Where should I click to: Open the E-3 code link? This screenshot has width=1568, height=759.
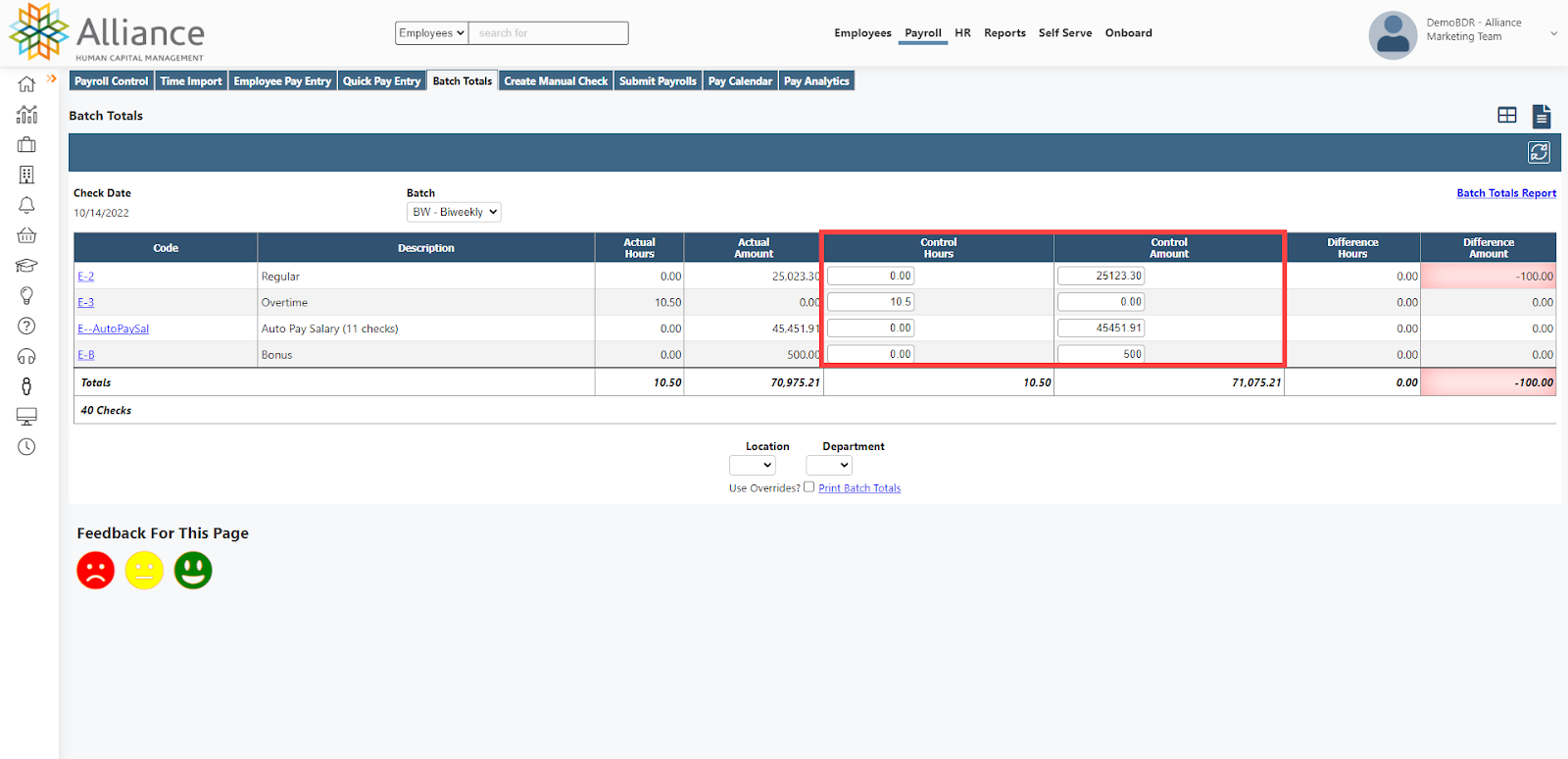[86, 302]
